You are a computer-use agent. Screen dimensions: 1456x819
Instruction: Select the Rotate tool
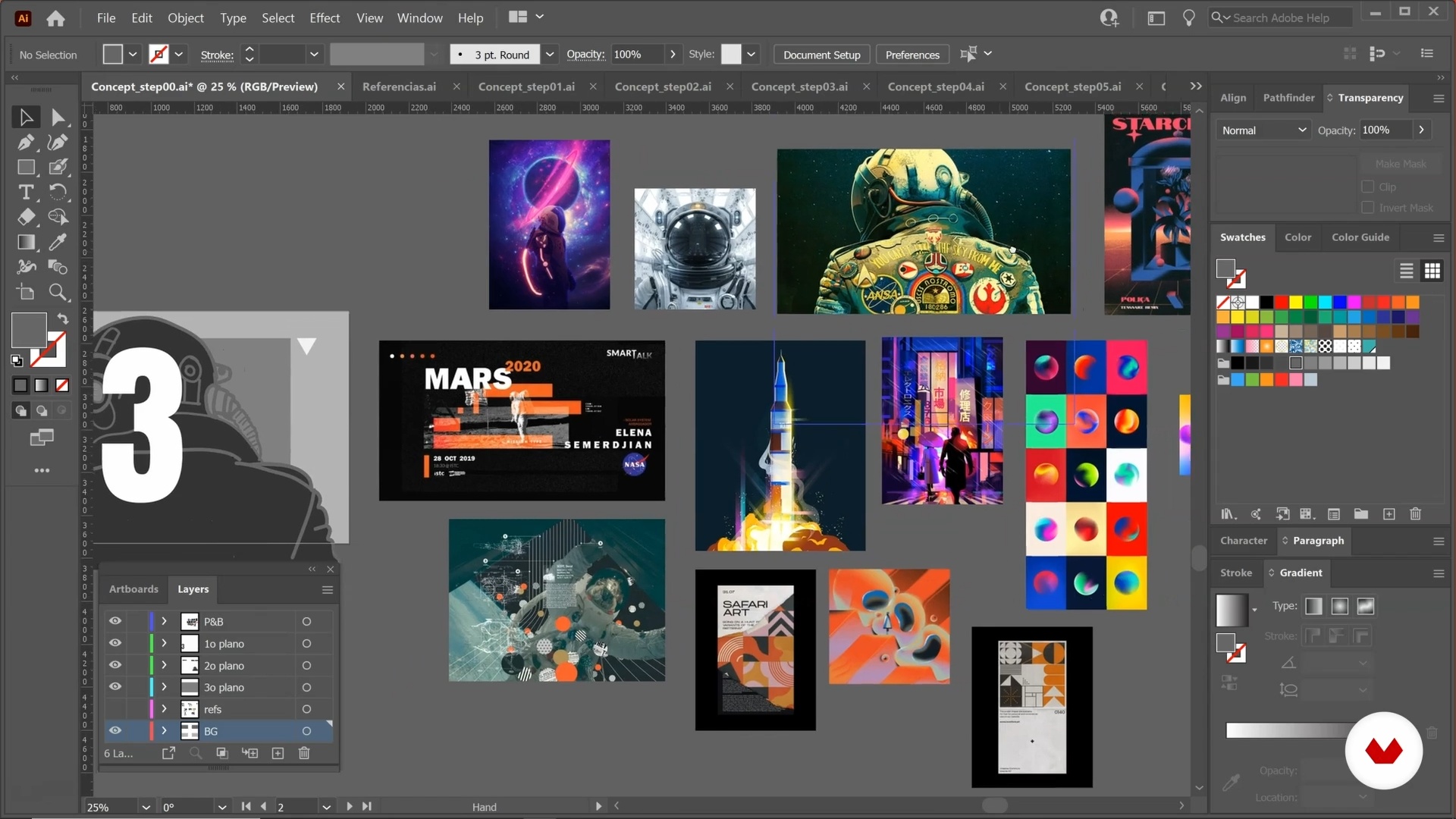[58, 192]
